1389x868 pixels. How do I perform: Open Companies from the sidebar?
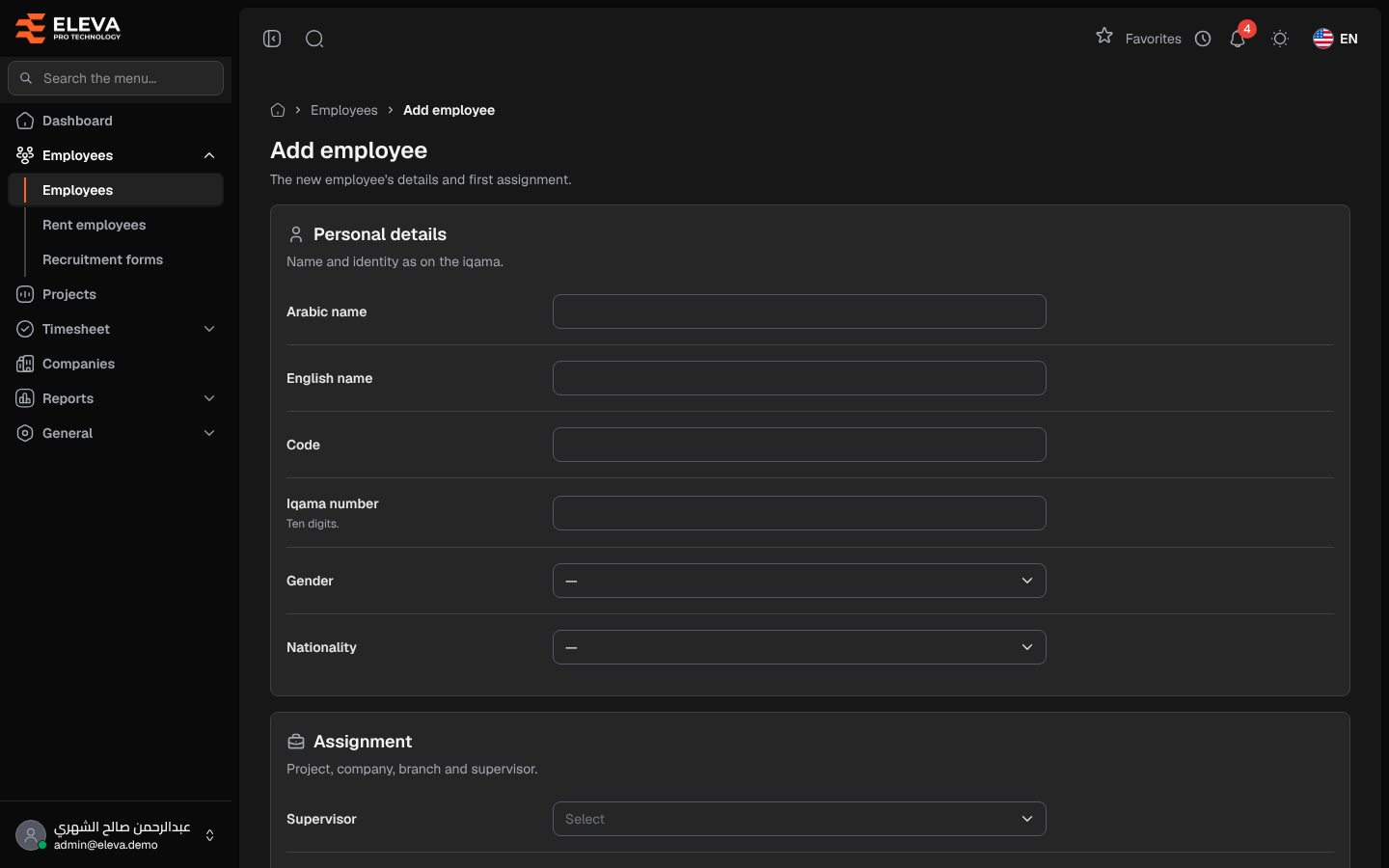[x=116, y=364]
